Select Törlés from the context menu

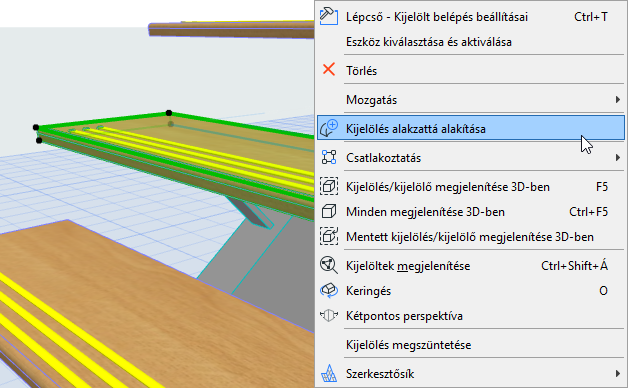[471, 70]
